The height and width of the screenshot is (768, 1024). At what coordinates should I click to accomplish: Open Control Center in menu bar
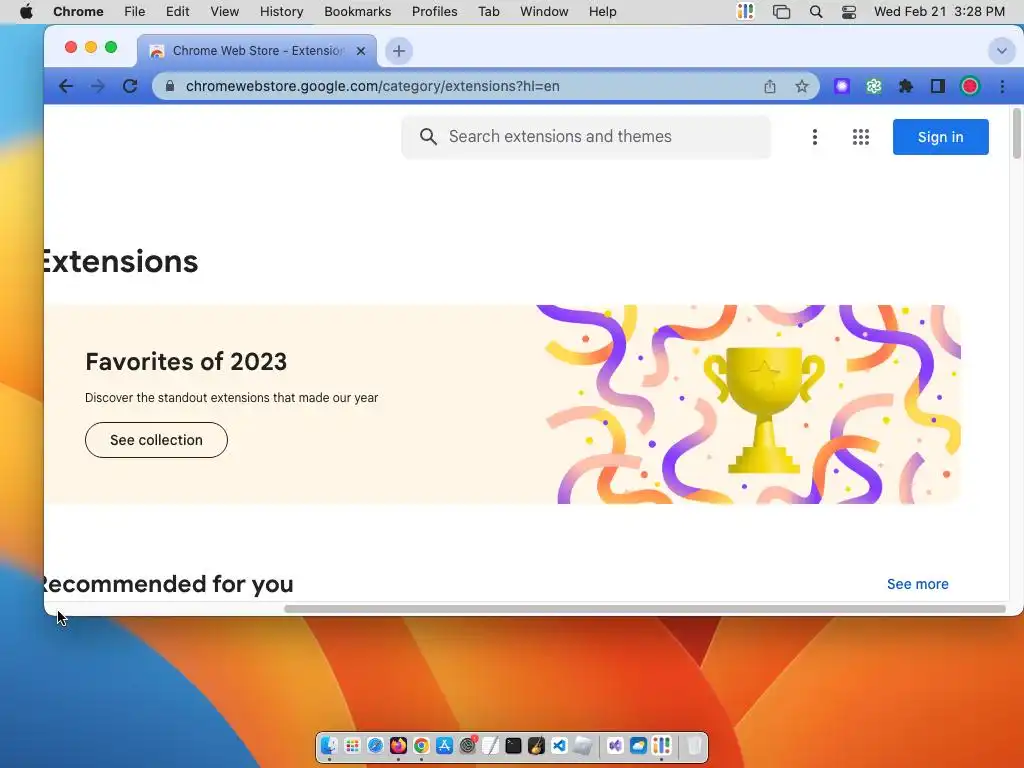(x=848, y=12)
